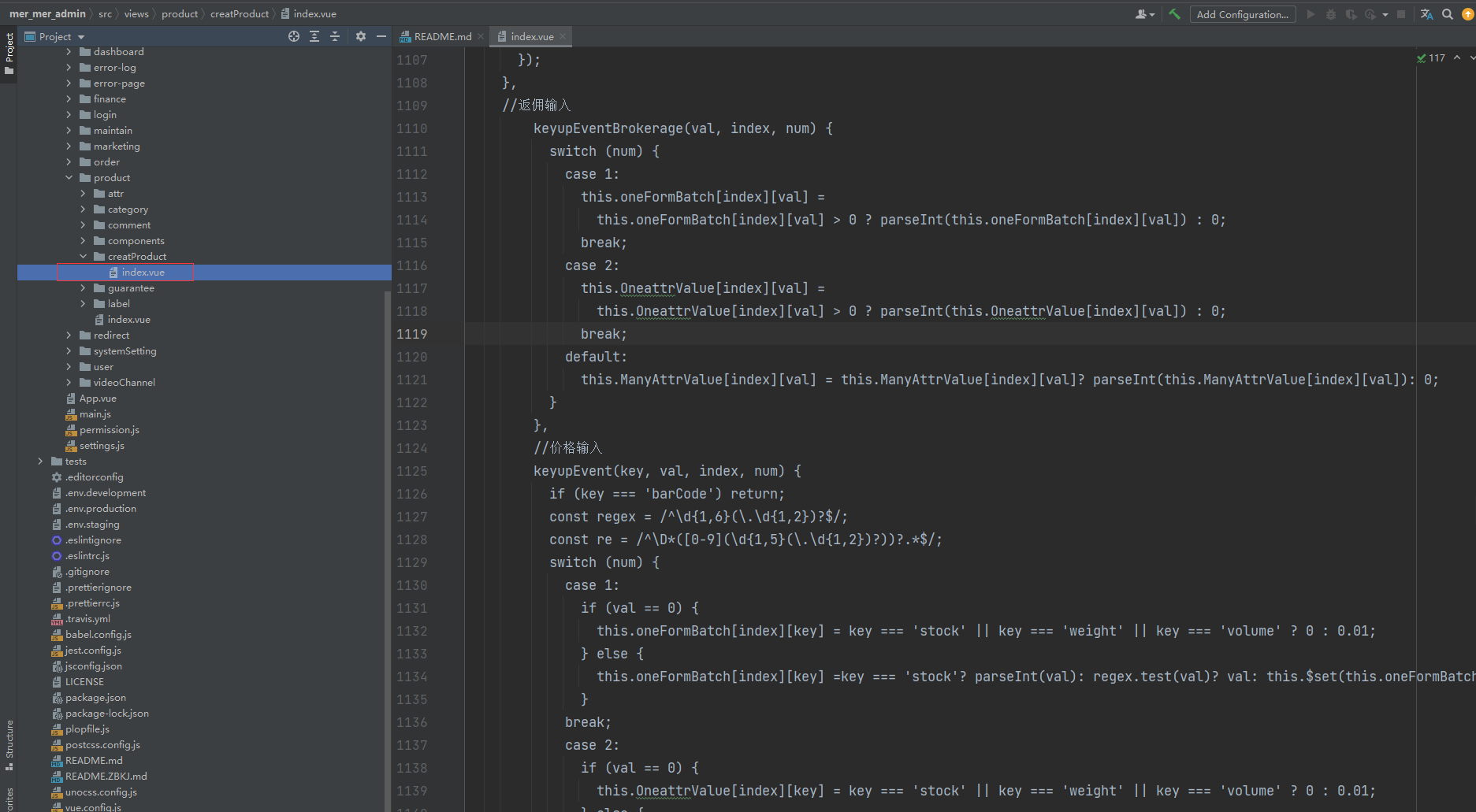
Task: Open the code-with-me user icon menu
Action: [x=1144, y=14]
